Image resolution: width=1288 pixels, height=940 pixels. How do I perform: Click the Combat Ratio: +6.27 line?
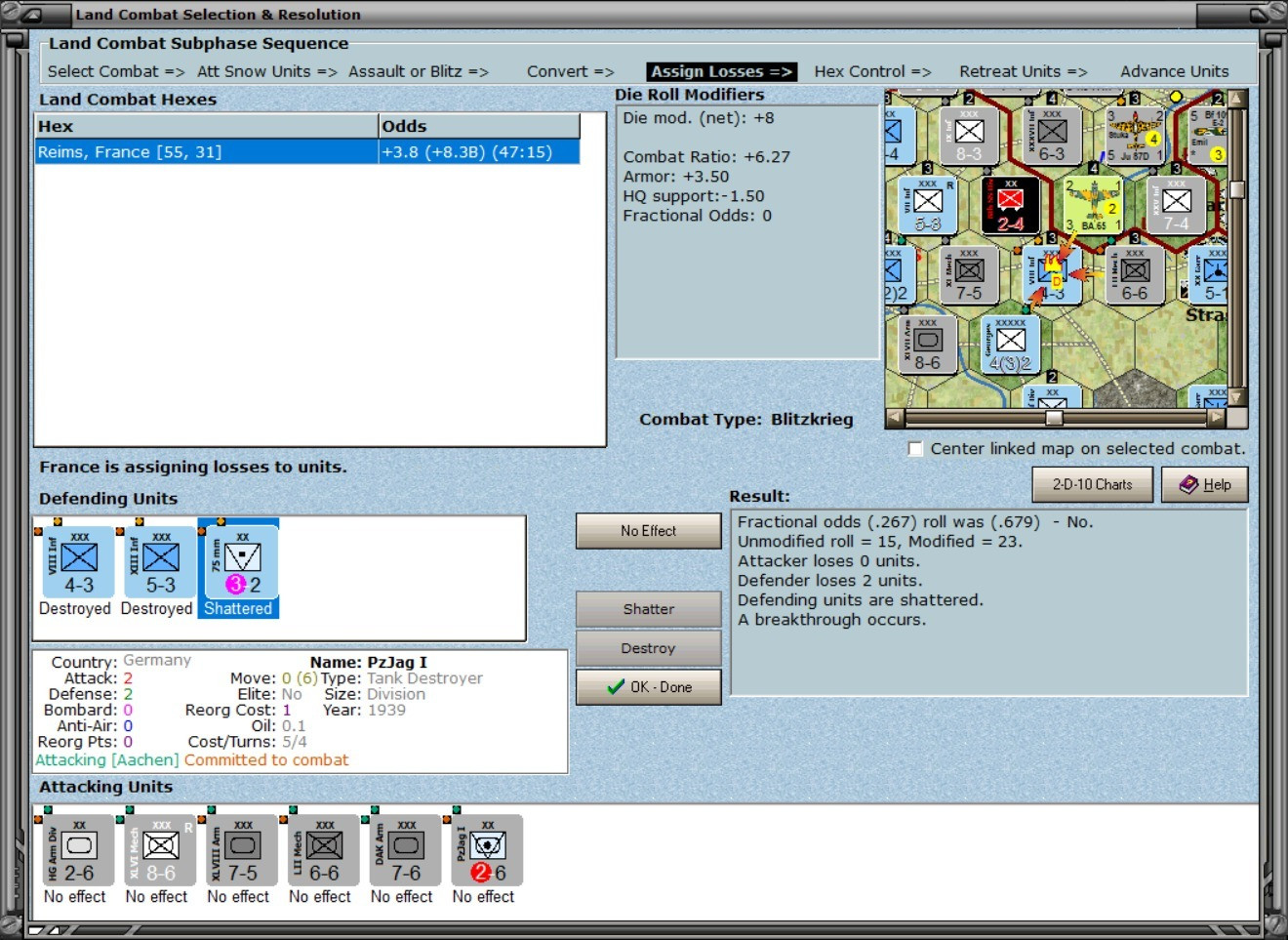pyautogui.click(x=706, y=157)
